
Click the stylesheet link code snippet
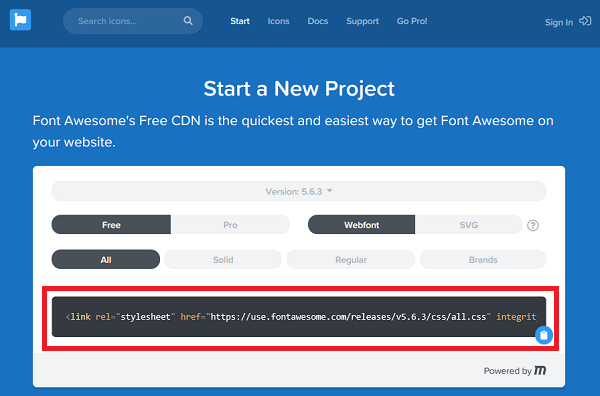[299, 317]
